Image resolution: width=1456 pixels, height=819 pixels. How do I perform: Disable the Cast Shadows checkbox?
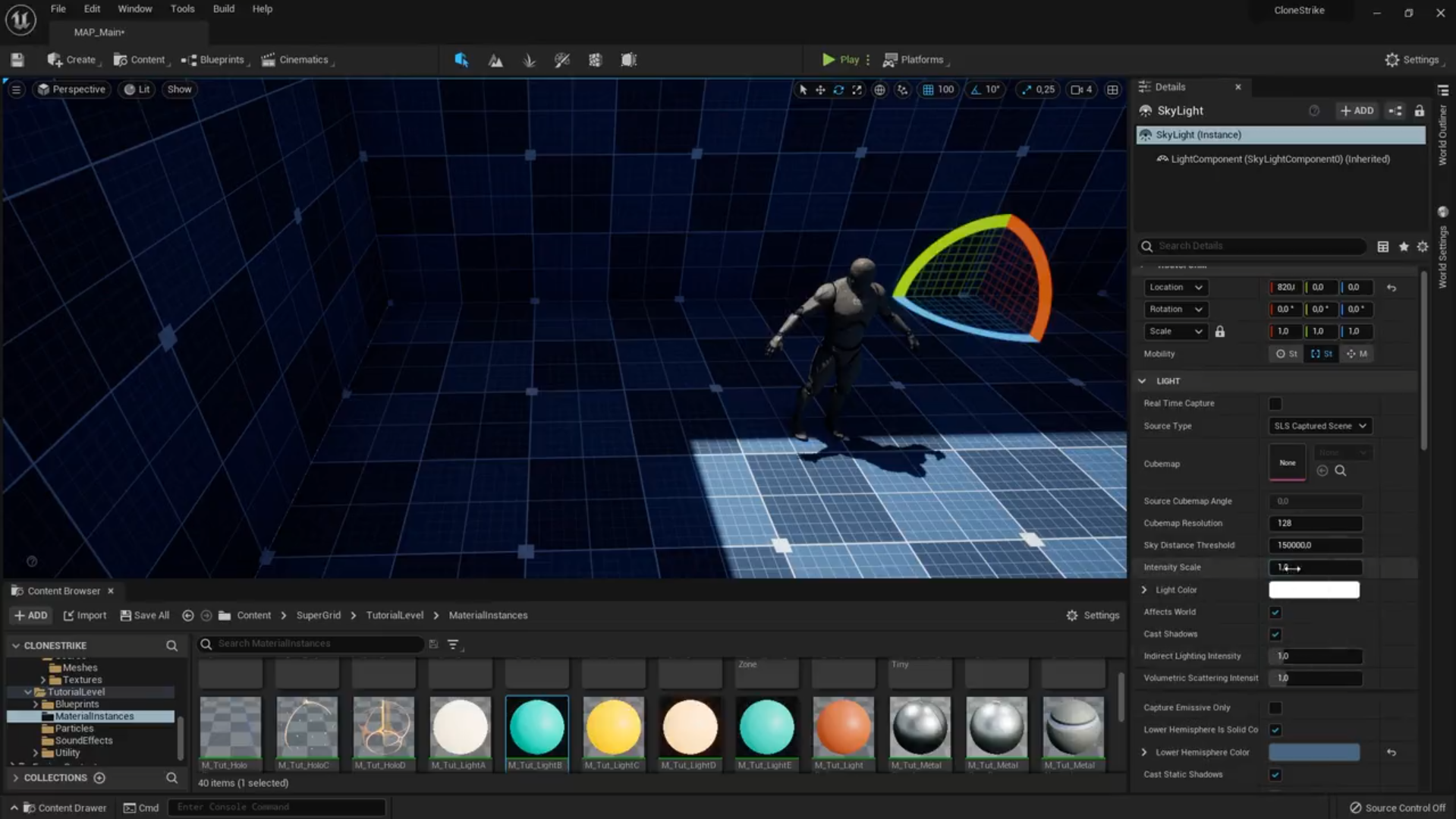point(1275,635)
